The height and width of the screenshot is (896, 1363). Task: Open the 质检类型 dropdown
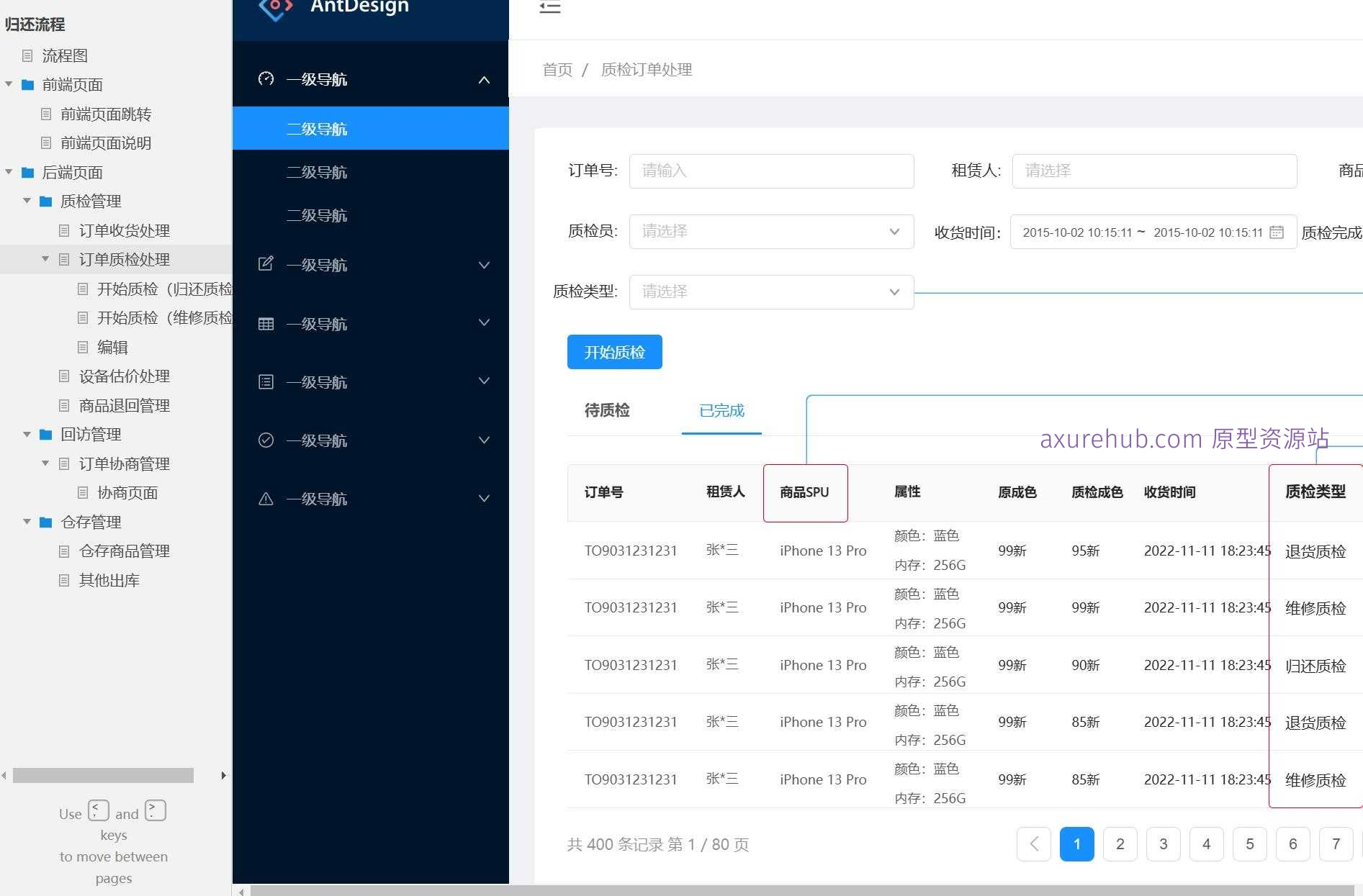770,292
